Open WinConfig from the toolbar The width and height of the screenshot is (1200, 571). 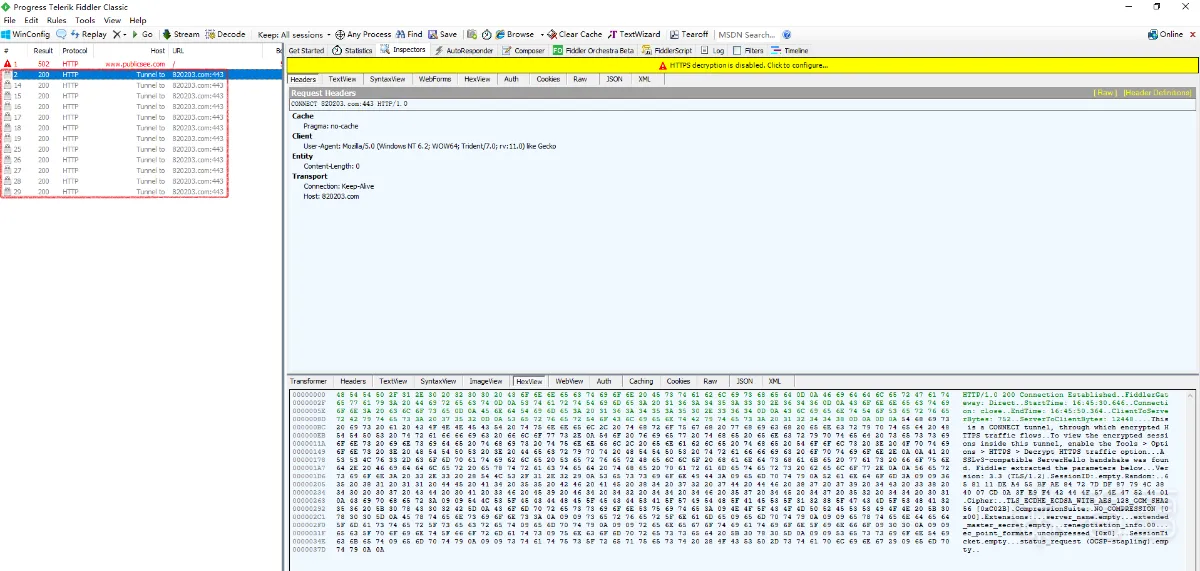(27, 34)
